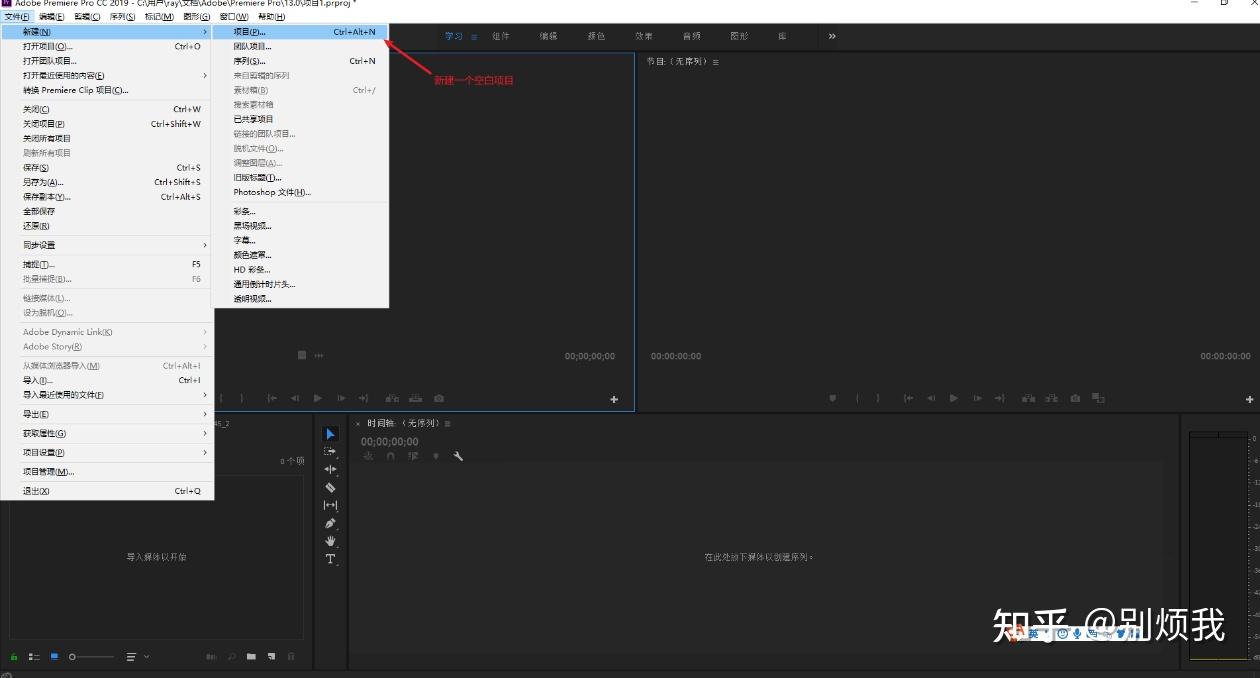Viewport: 1260px width, 678px height.
Task: Go to In point in program monitor
Action: point(908,398)
